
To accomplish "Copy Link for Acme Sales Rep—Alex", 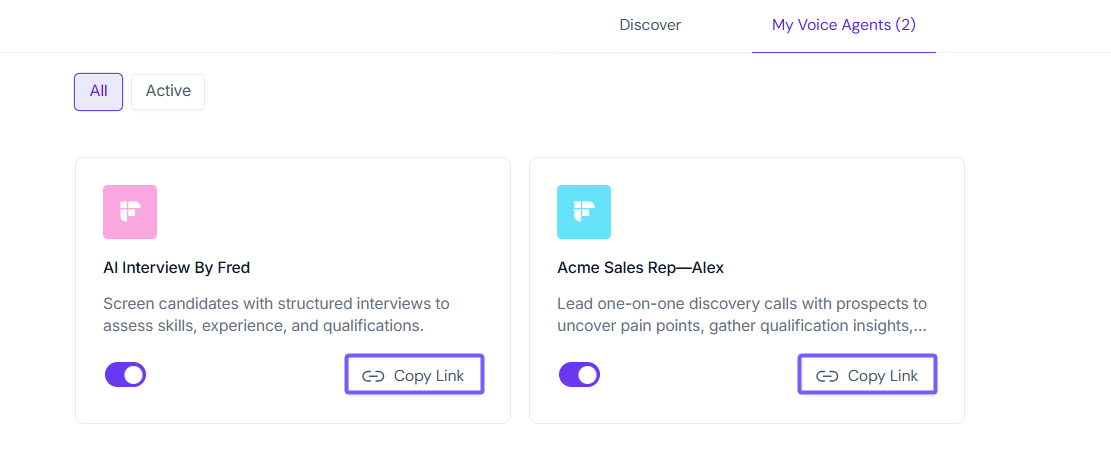I will [x=869, y=376].
